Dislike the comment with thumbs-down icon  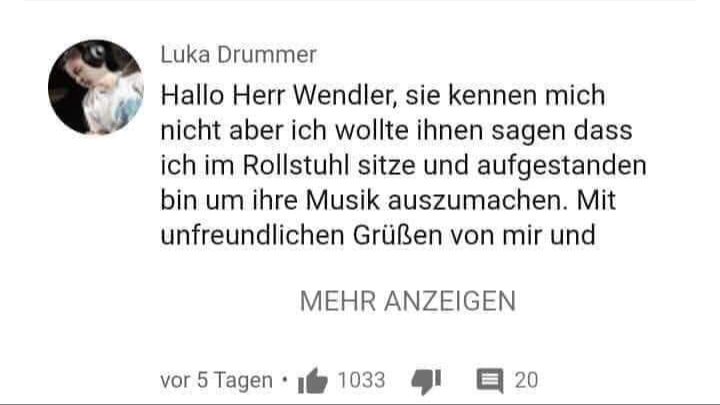(426, 381)
